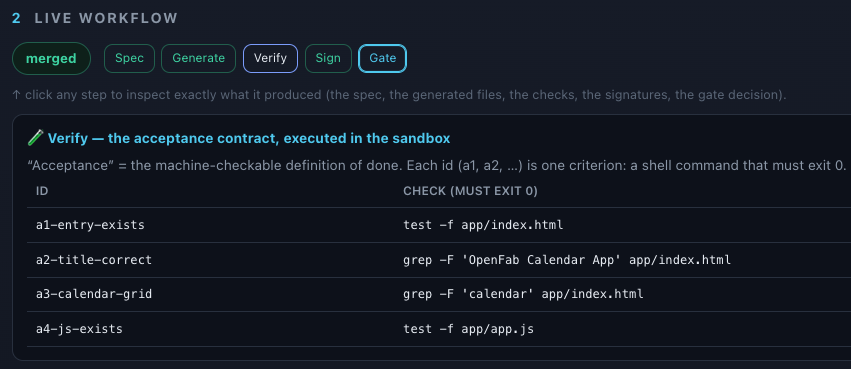Screen dimensions: 851x369
Task: Select the Verify workflow step
Action: [x=270, y=59]
